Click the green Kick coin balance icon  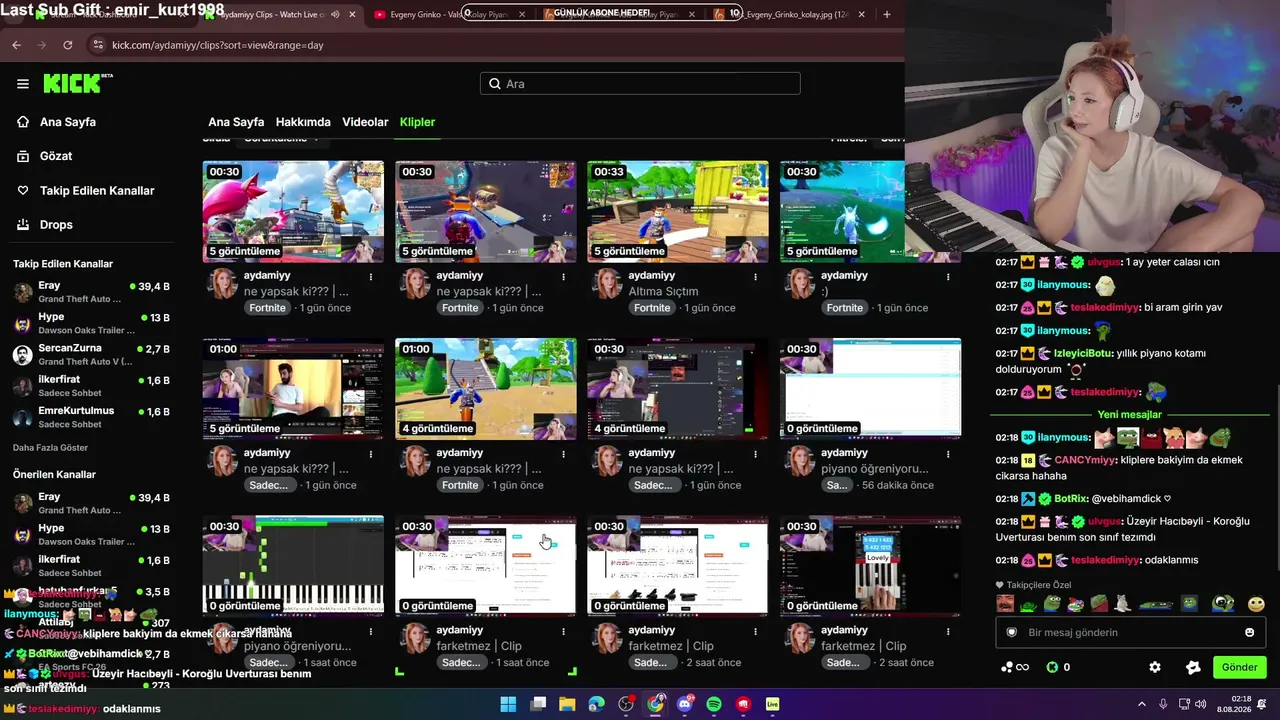click(1052, 667)
